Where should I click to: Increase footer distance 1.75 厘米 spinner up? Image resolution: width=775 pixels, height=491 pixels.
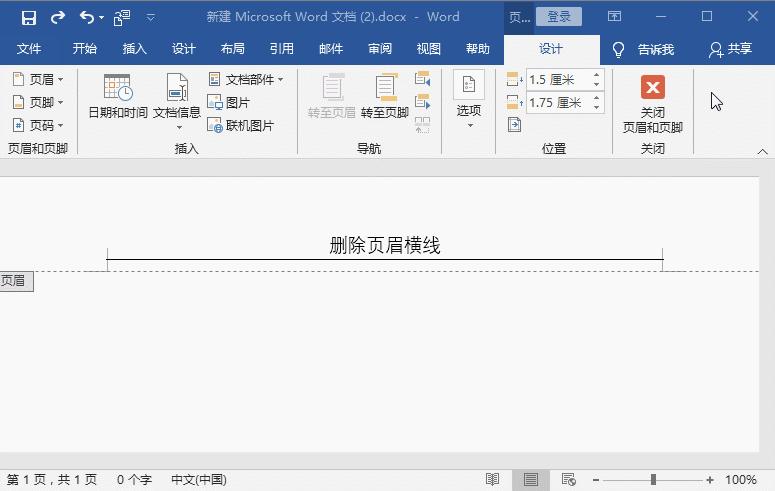coord(597,98)
